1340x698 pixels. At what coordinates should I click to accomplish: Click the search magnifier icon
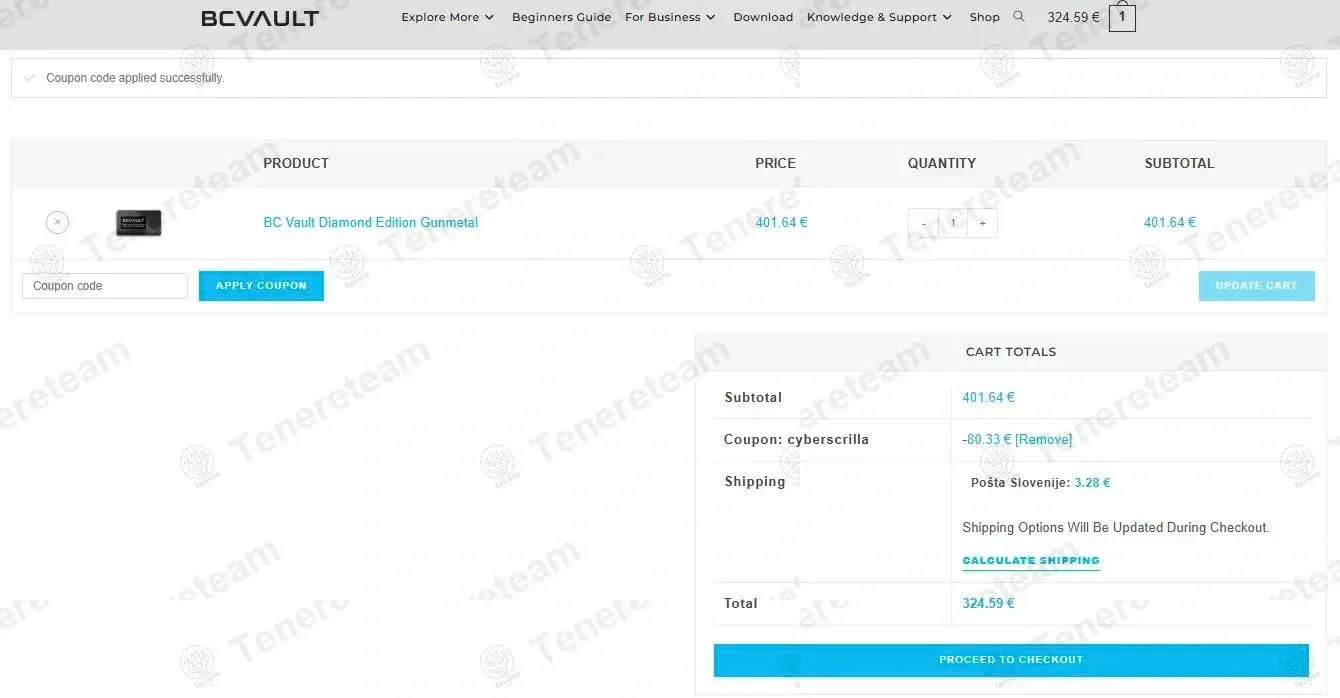[x=1019, y=16]
